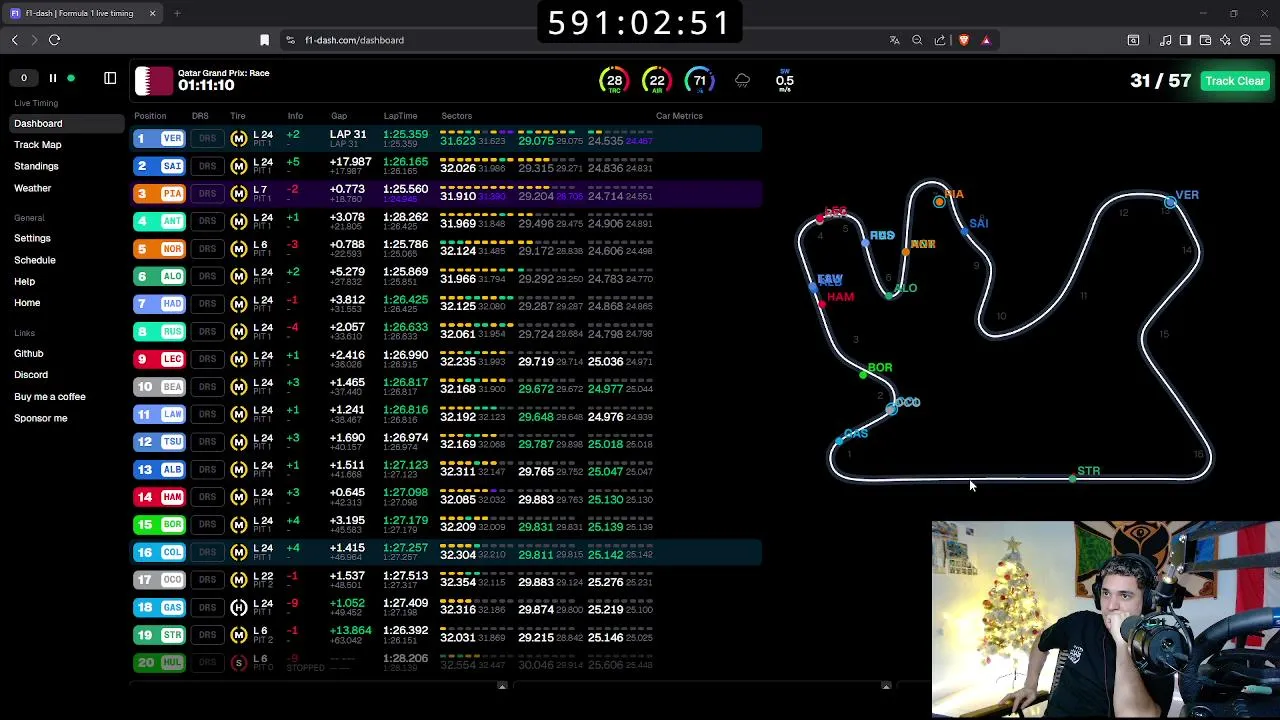Viewport: 1280px width, 720px height.
Task: Click the delay counter showing 0
Action: click(24, 78)
